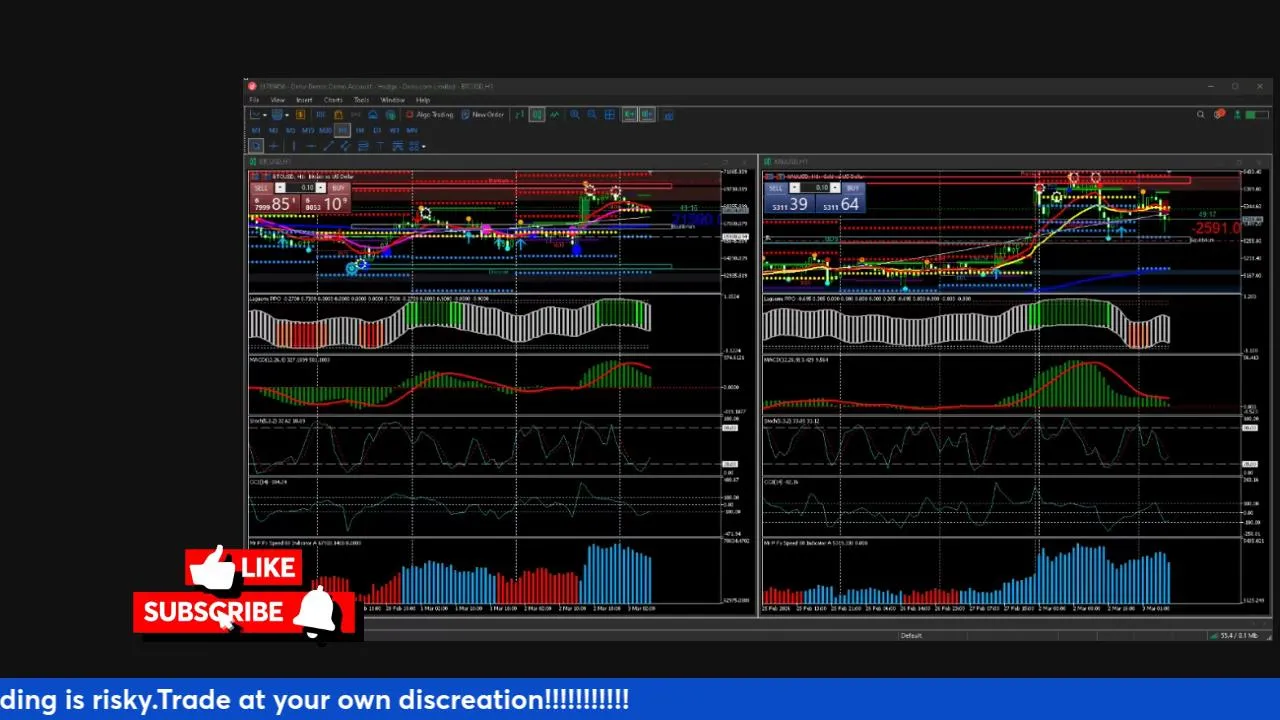The width and height of the screenshot is (1280, 720).
Task: Open the Tools menu
Action: click(361, 100)
